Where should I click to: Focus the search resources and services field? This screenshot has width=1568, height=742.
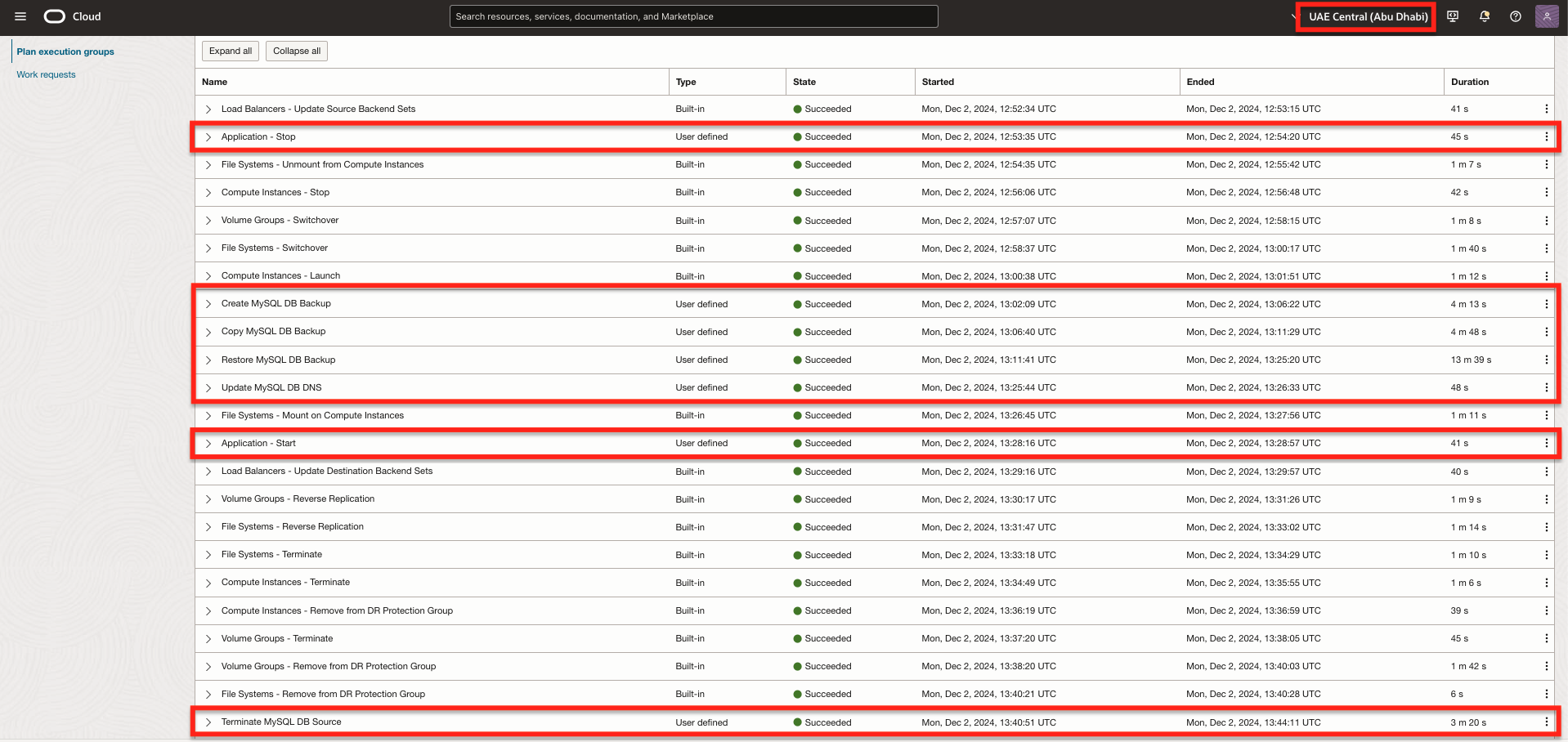click(693, 16)
